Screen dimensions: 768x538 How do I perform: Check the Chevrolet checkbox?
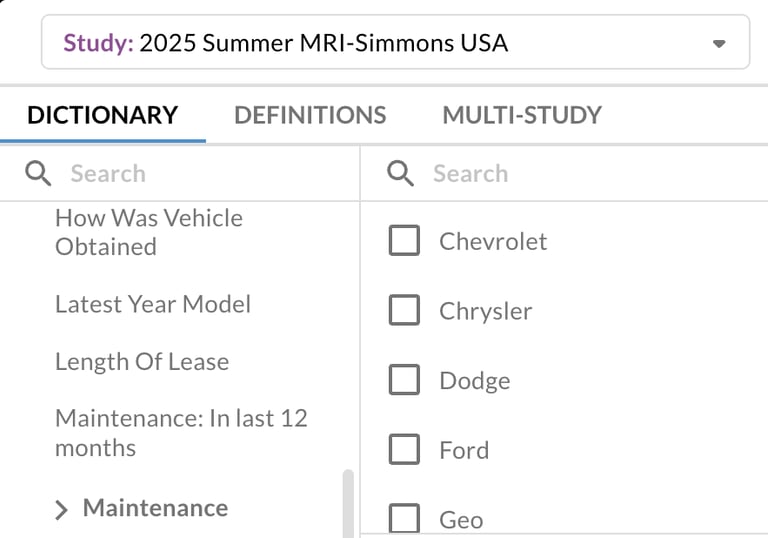404,241
